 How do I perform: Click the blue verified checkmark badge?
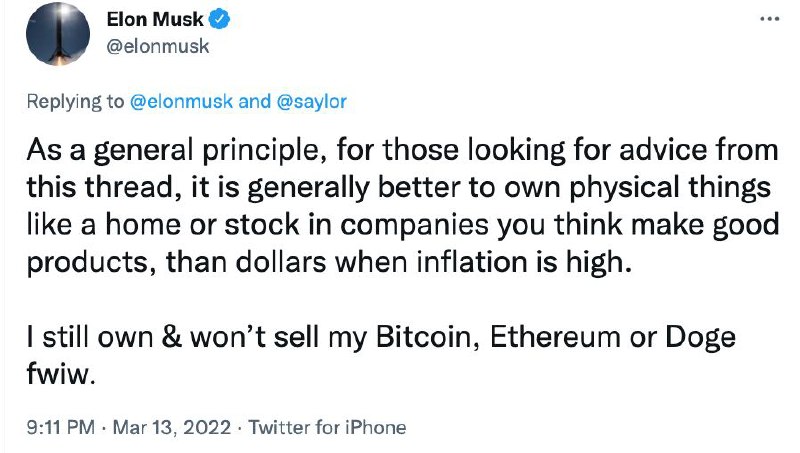[219, 19]
